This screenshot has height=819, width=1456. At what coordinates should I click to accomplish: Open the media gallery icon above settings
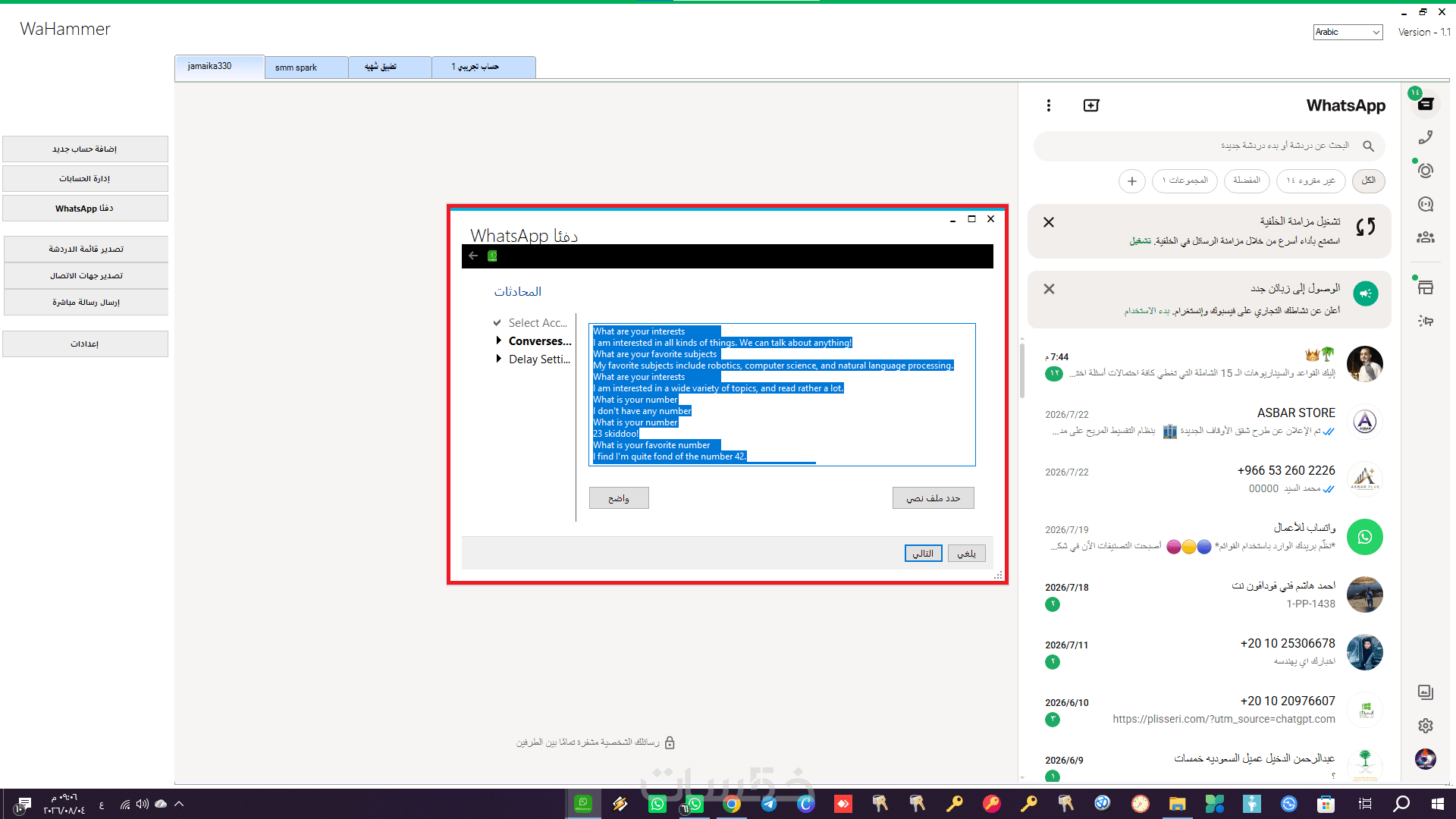(x=1426, y=692)
